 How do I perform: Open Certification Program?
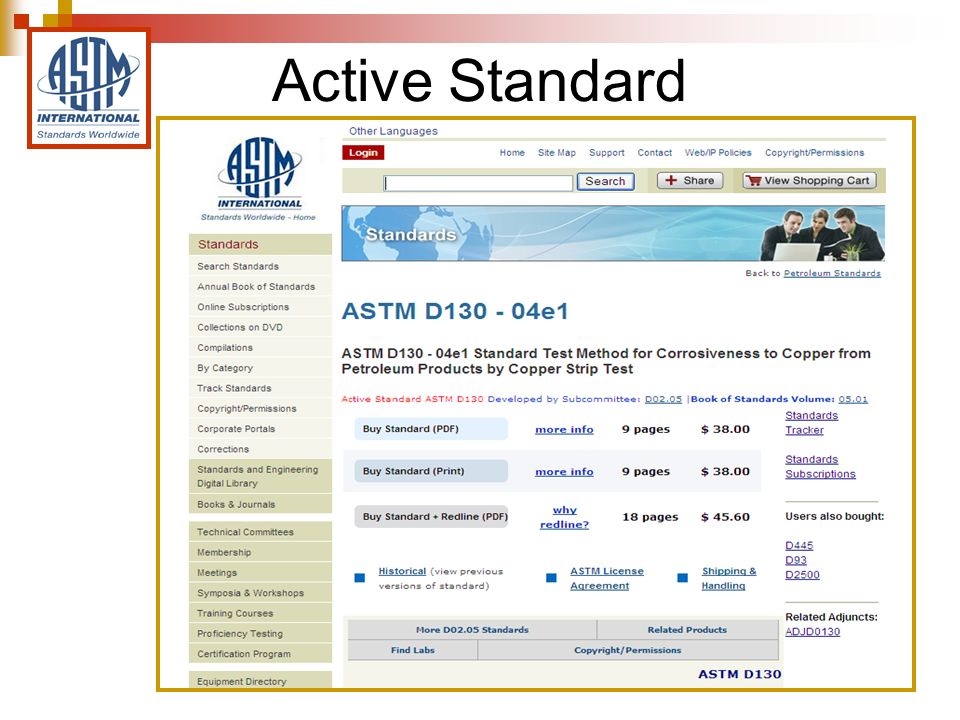tap(260, 654)
